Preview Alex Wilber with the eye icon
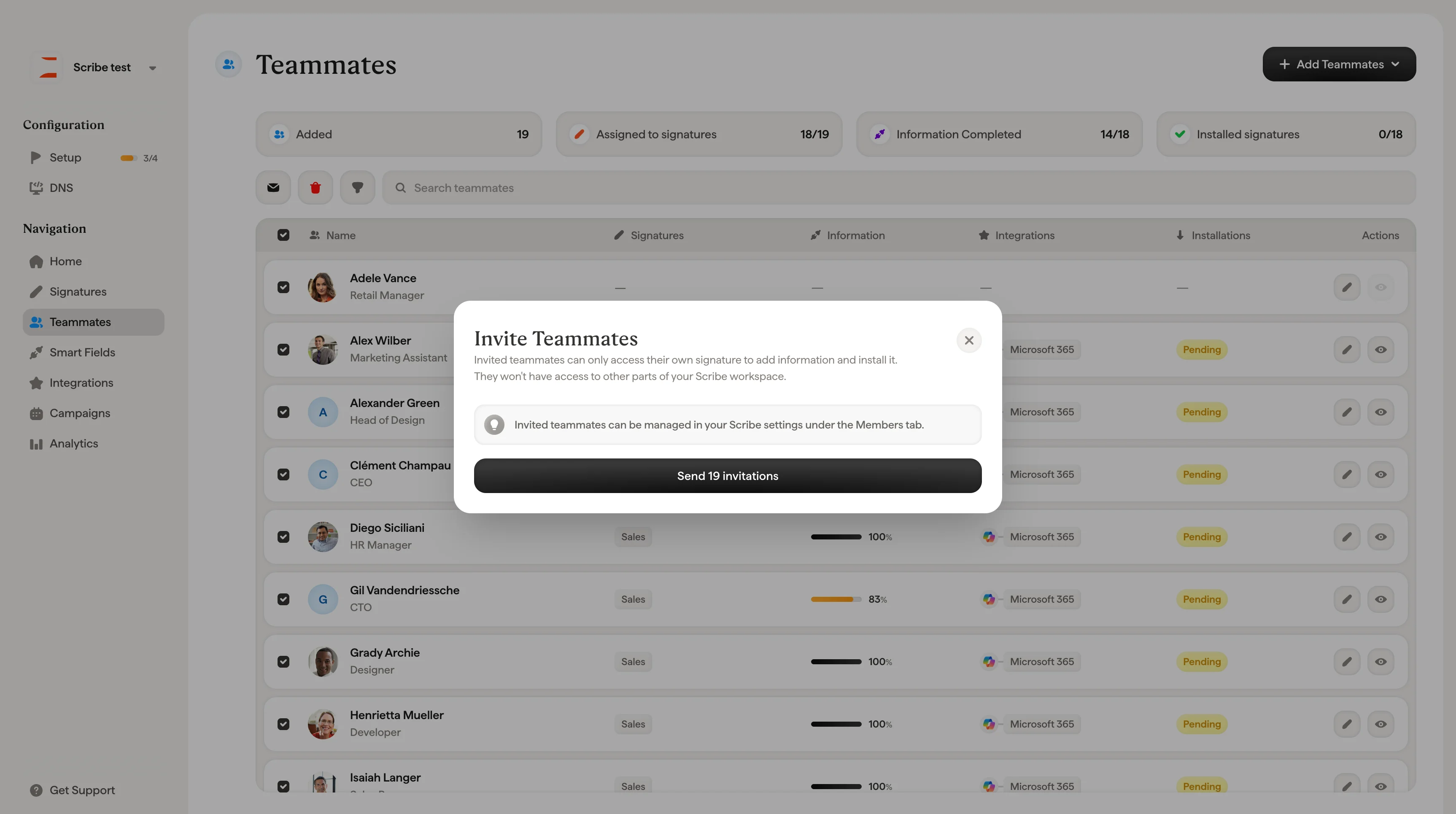Viewport: 1456px width, 814px height. (1380, 349)
